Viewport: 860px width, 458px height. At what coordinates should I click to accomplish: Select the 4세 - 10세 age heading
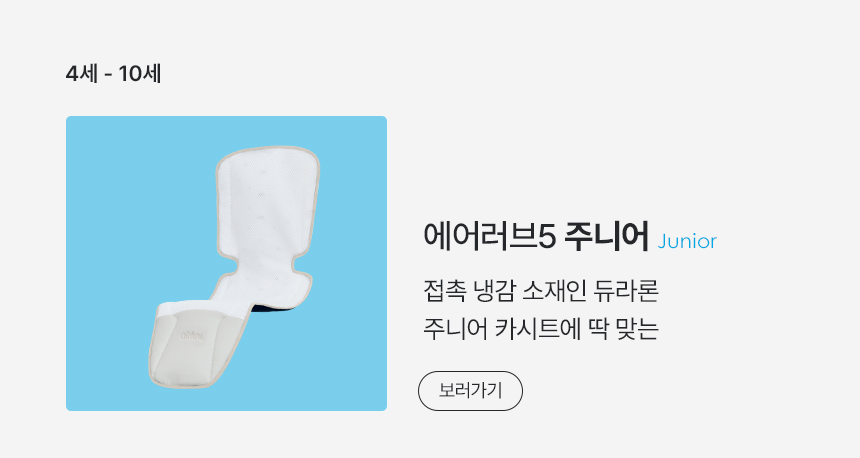tap(113, 73)
